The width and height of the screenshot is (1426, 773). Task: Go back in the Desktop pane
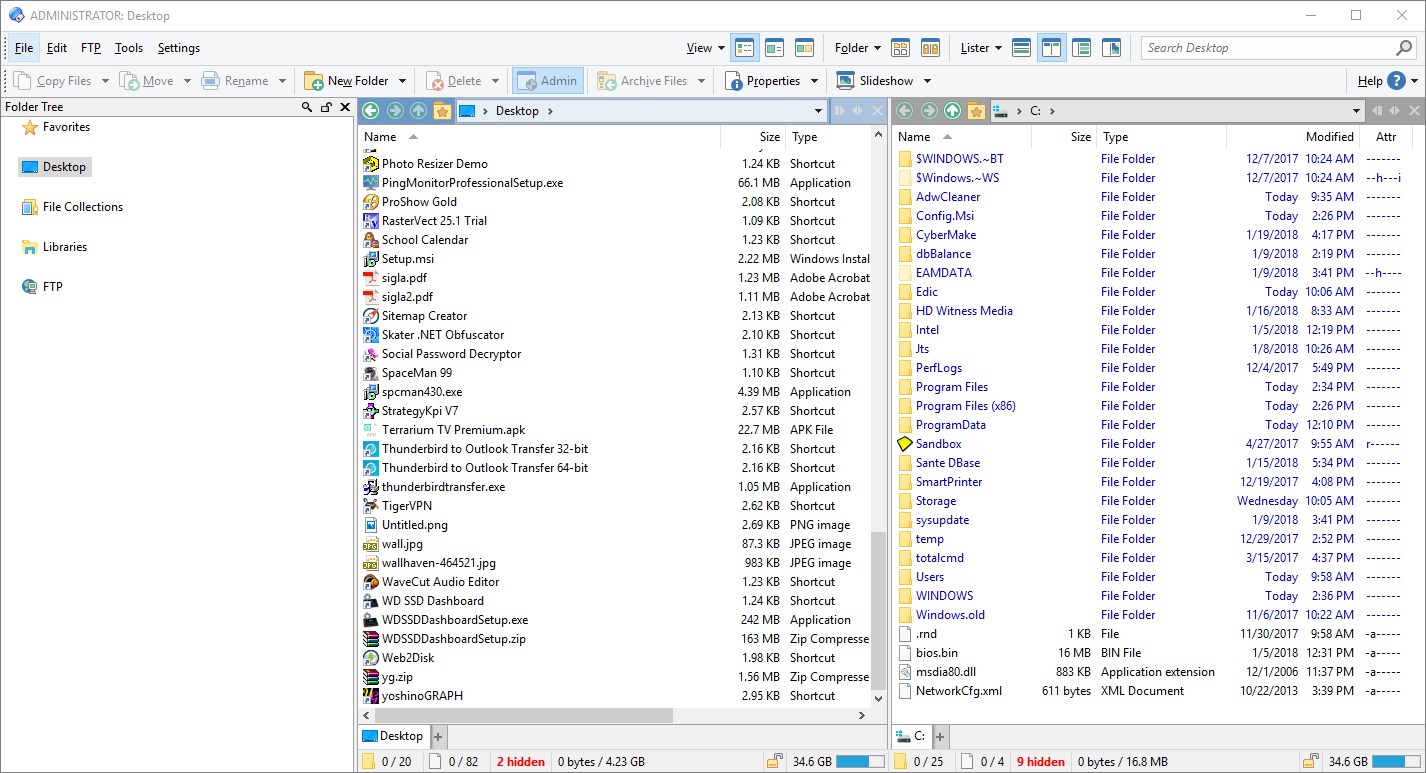371,111
